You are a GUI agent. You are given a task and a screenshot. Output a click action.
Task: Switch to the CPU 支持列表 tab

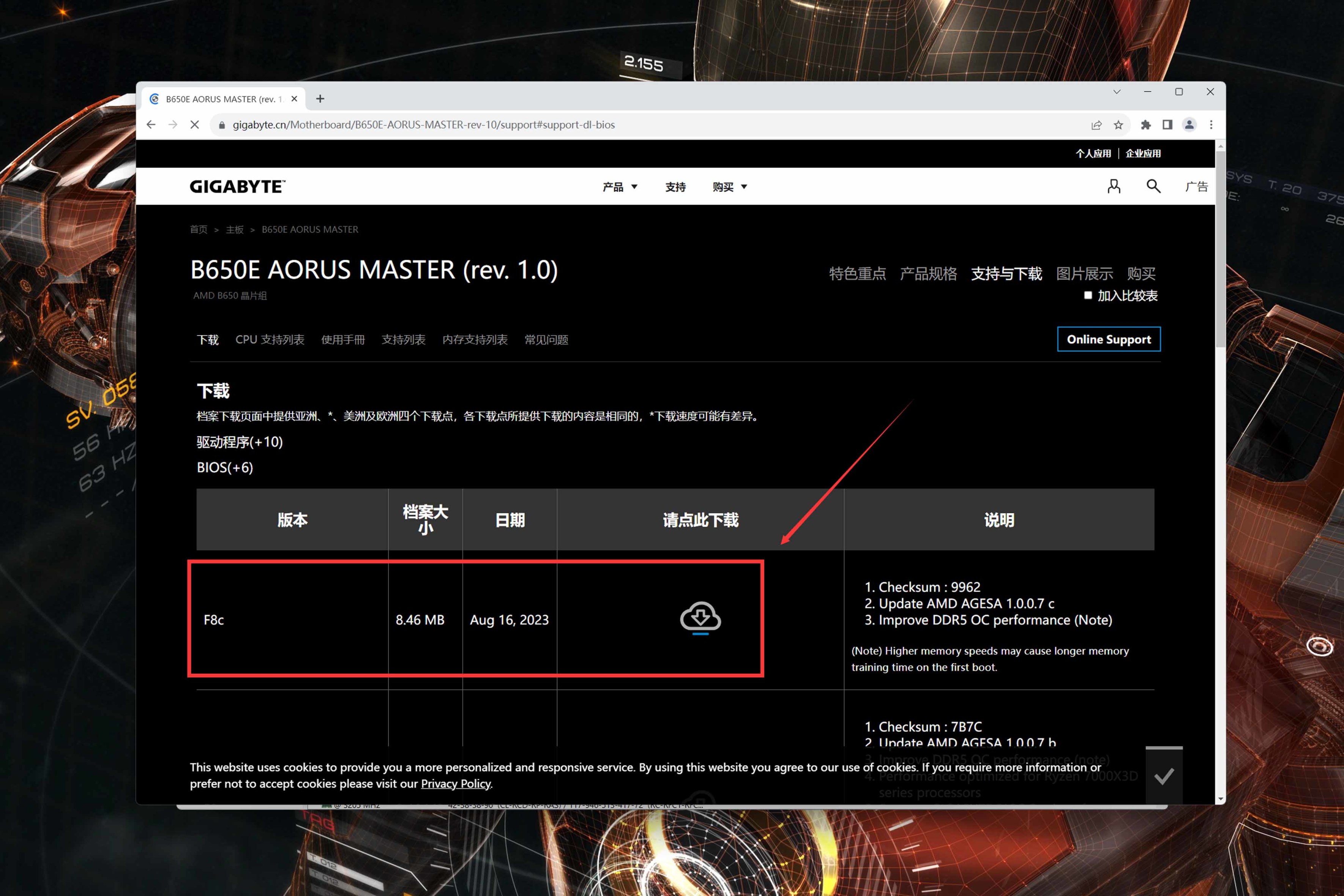(270, 340)
